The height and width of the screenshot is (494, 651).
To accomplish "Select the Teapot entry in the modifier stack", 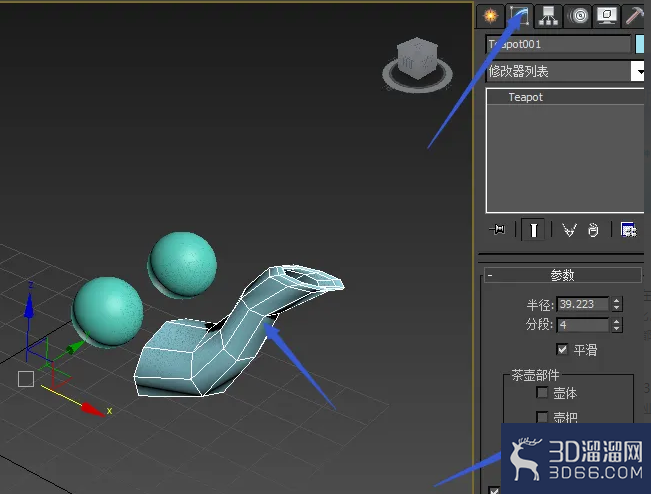I will (x=565, y=97).
